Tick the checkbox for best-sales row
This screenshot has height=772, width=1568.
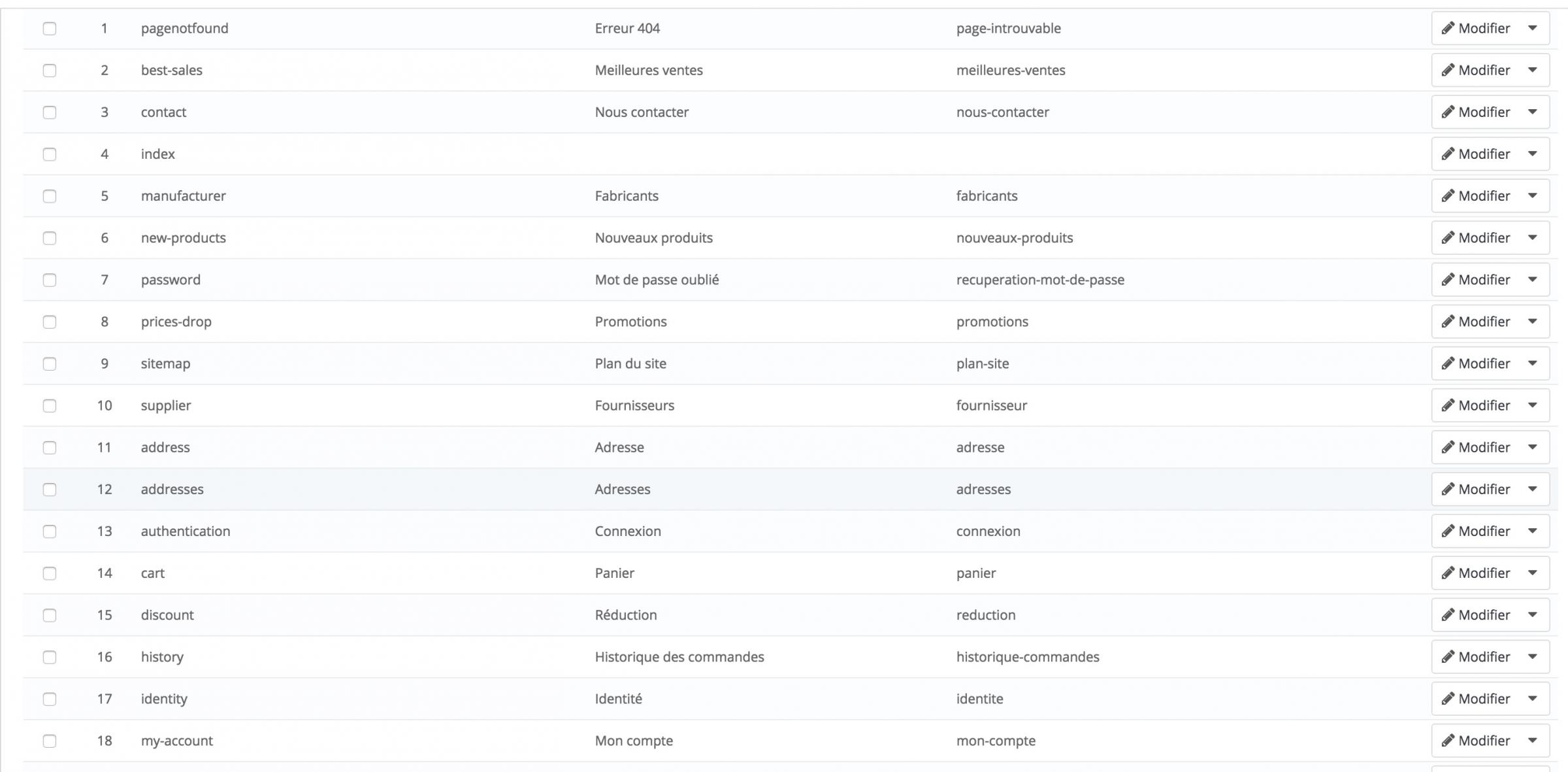50,71
